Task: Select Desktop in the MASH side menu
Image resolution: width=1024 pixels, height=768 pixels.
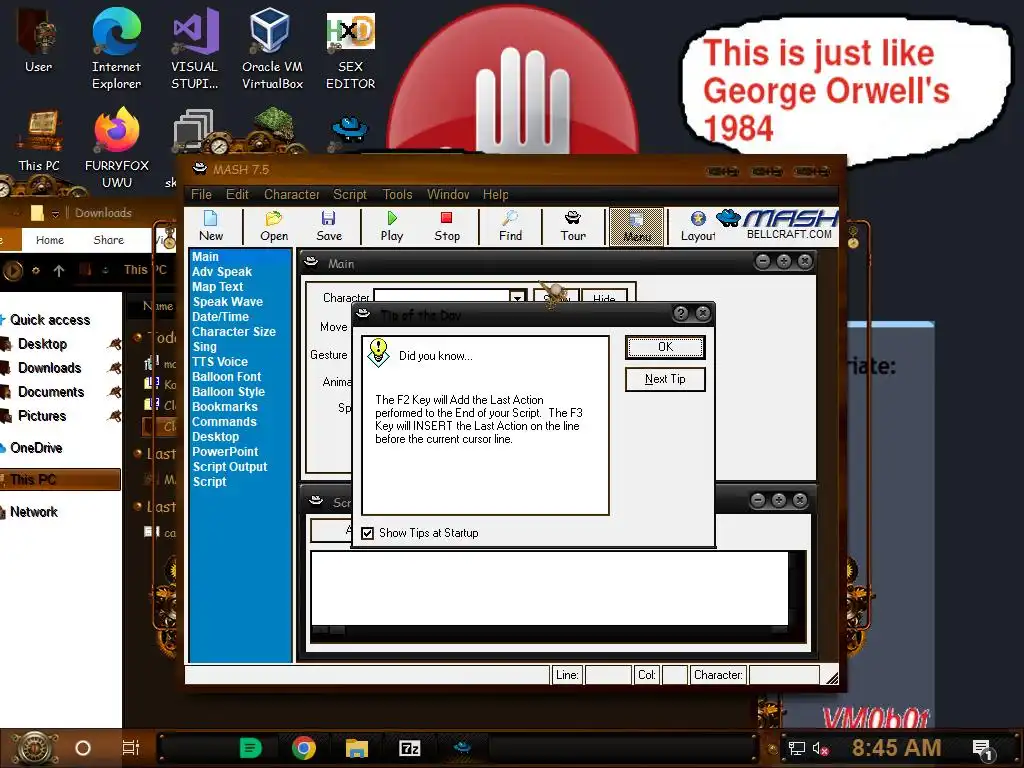Action: point(216,437)
